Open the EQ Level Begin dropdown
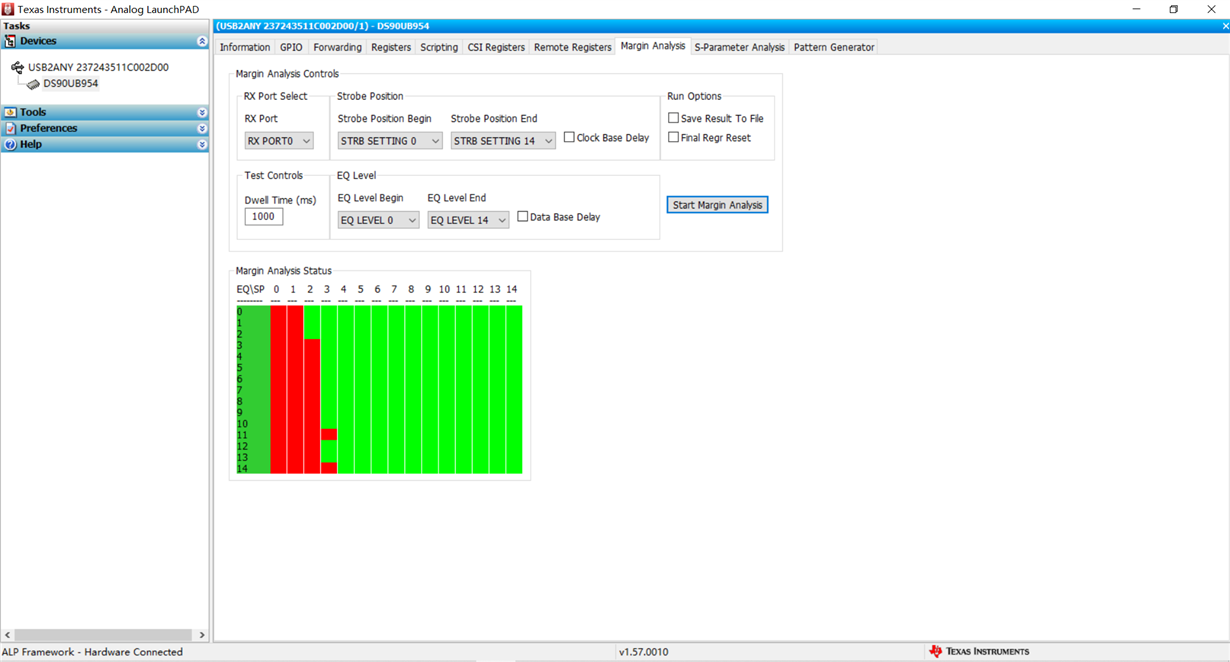The image size is (1230, 662). pos(378,220)
